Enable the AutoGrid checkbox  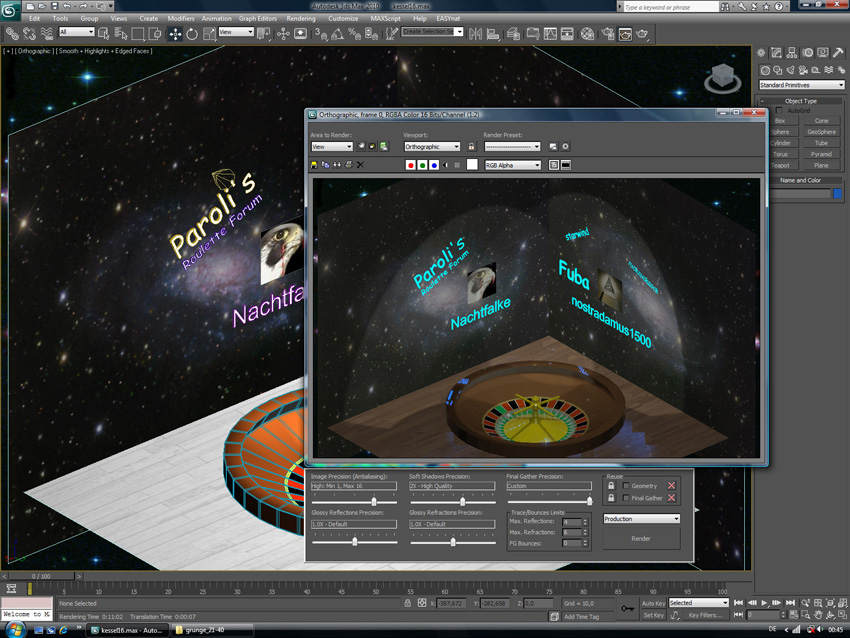click(x=779, y=111)
